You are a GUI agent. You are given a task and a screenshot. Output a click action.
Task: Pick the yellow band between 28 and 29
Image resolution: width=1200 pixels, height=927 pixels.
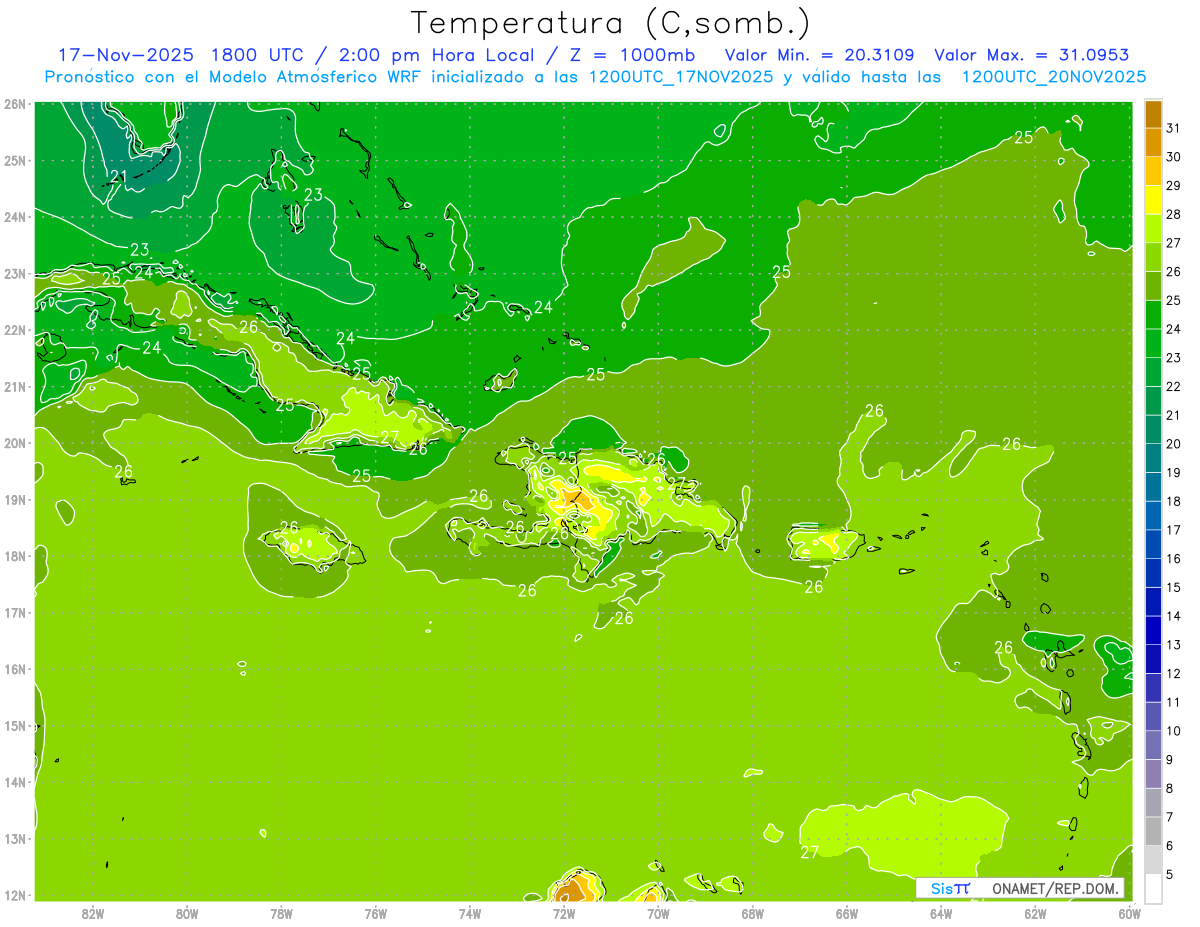[x=1154, y=200]
